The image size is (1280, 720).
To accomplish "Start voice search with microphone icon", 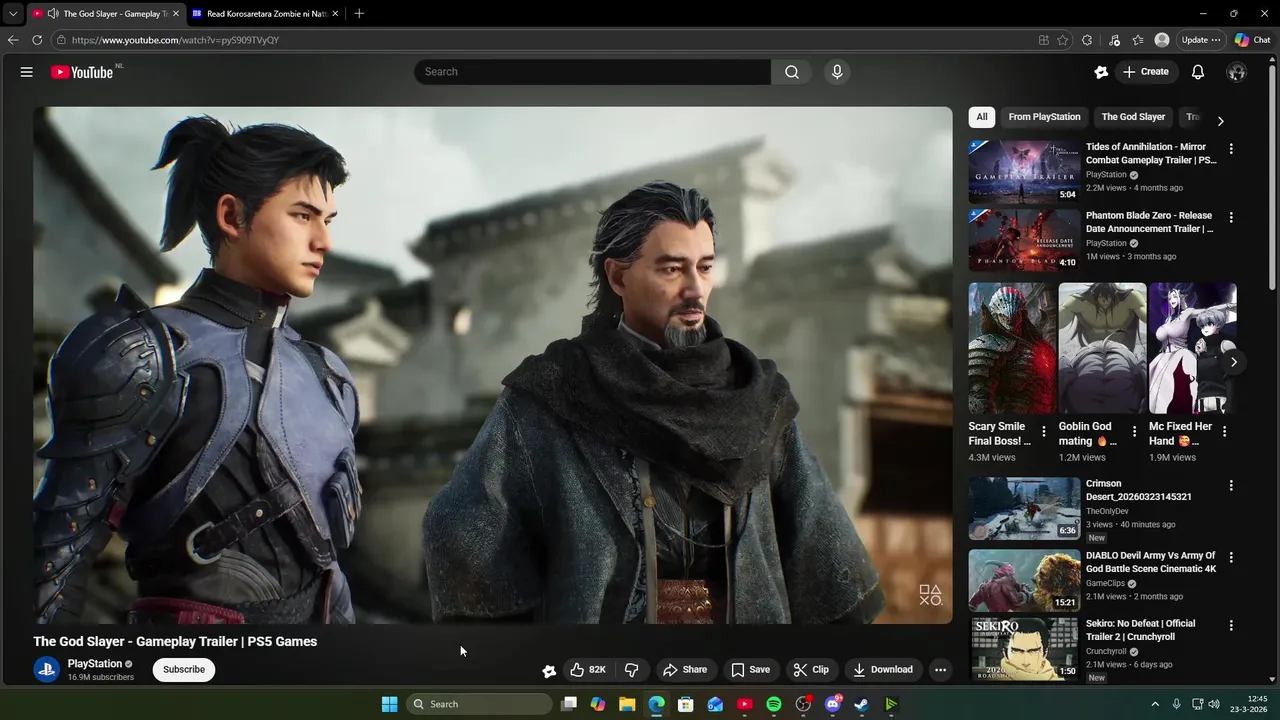I will point(837,72).
